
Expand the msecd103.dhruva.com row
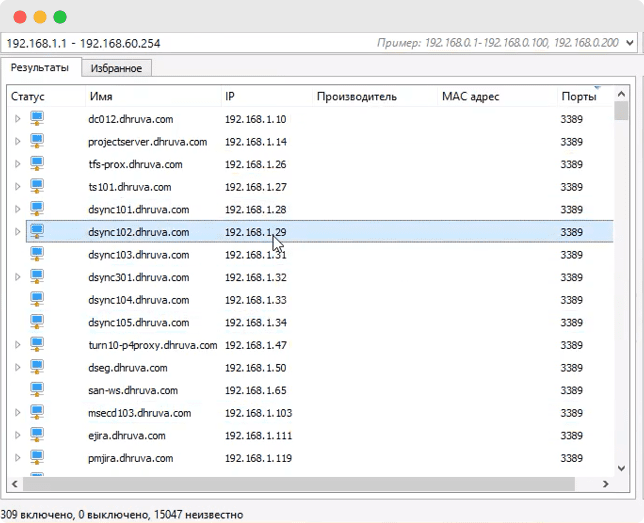tap(17, 412)
